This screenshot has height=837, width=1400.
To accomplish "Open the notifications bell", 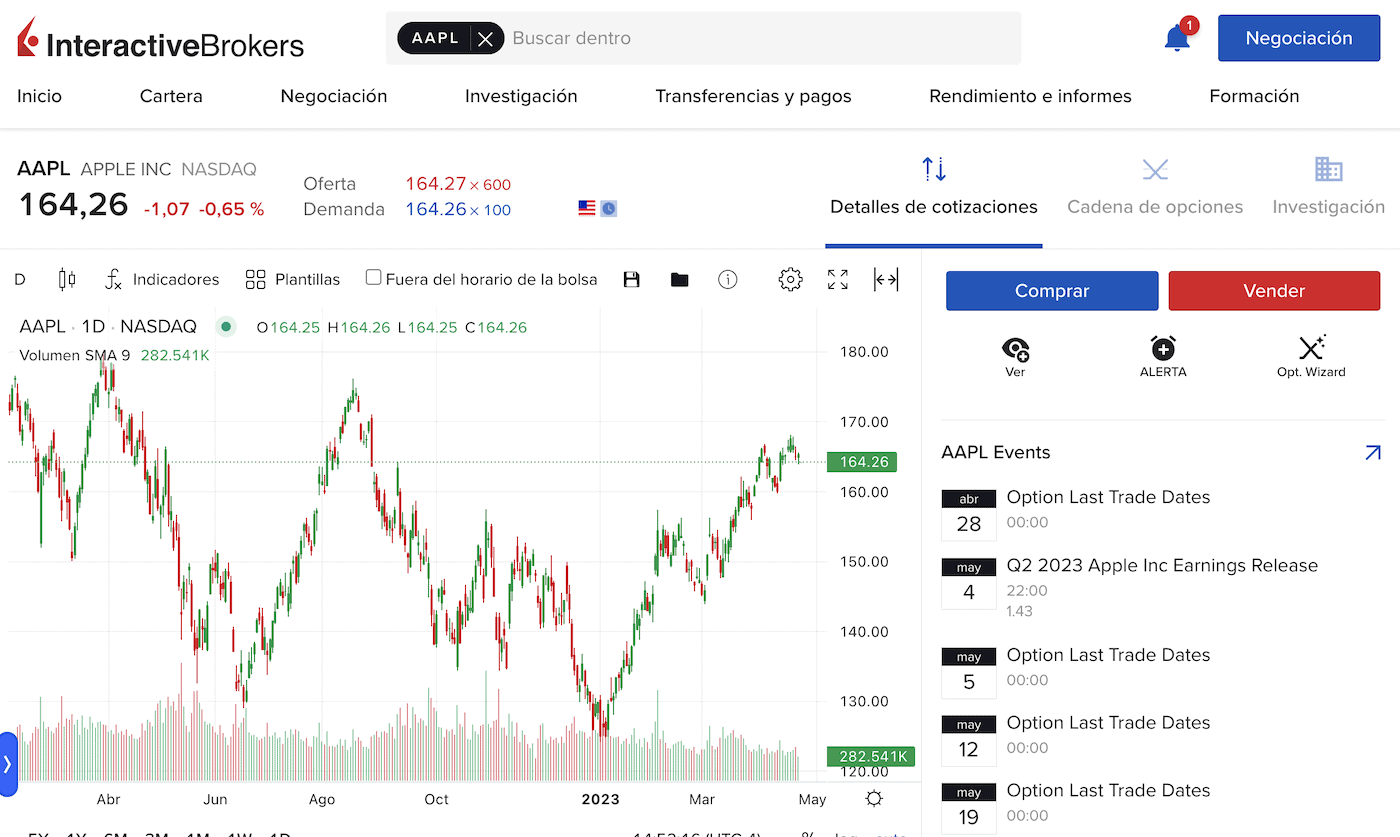I will click(x=1178, y=38).
